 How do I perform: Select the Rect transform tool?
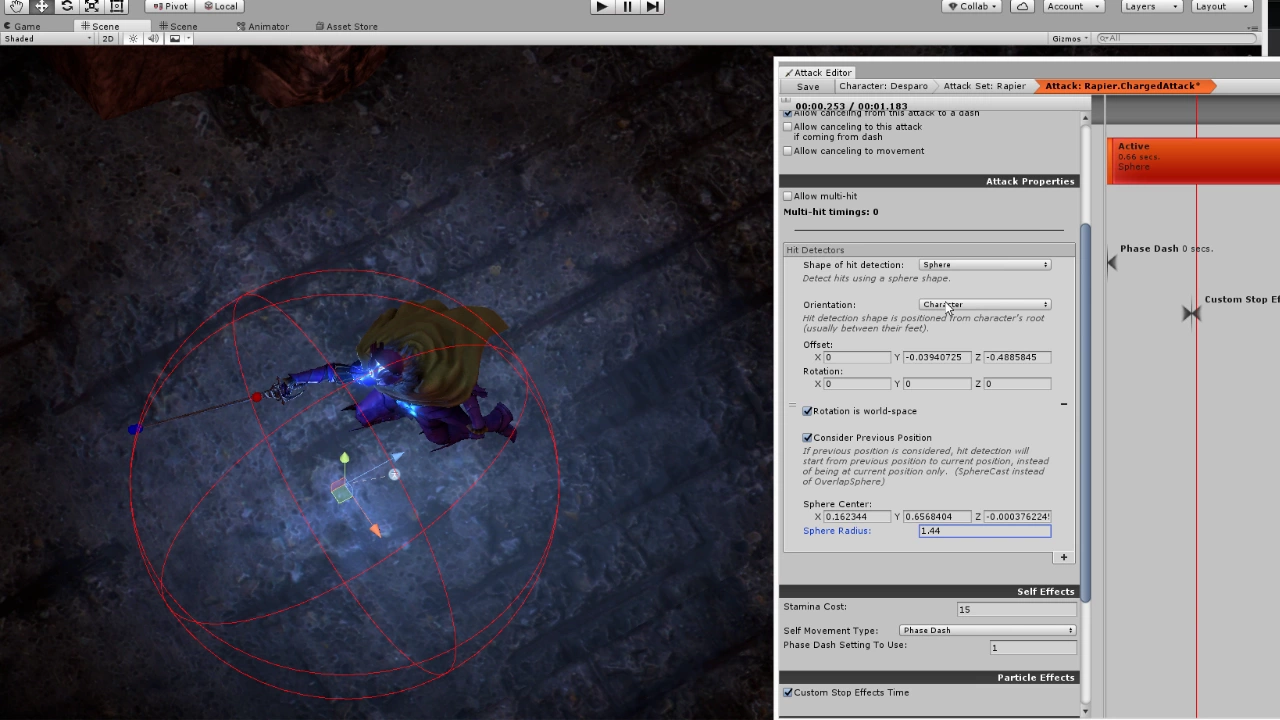[x=117, y=6]
